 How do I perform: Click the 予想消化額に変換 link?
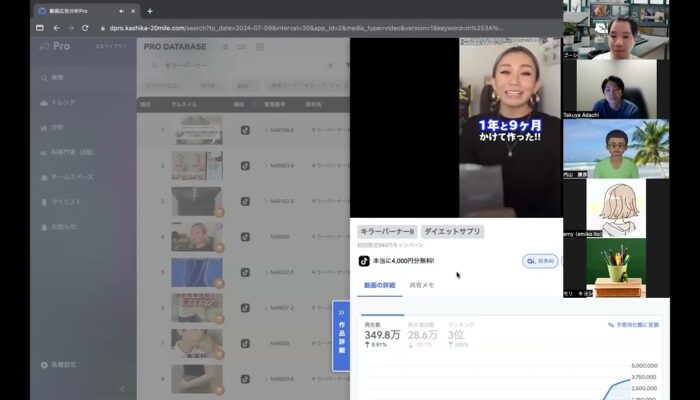click(633, 325)
